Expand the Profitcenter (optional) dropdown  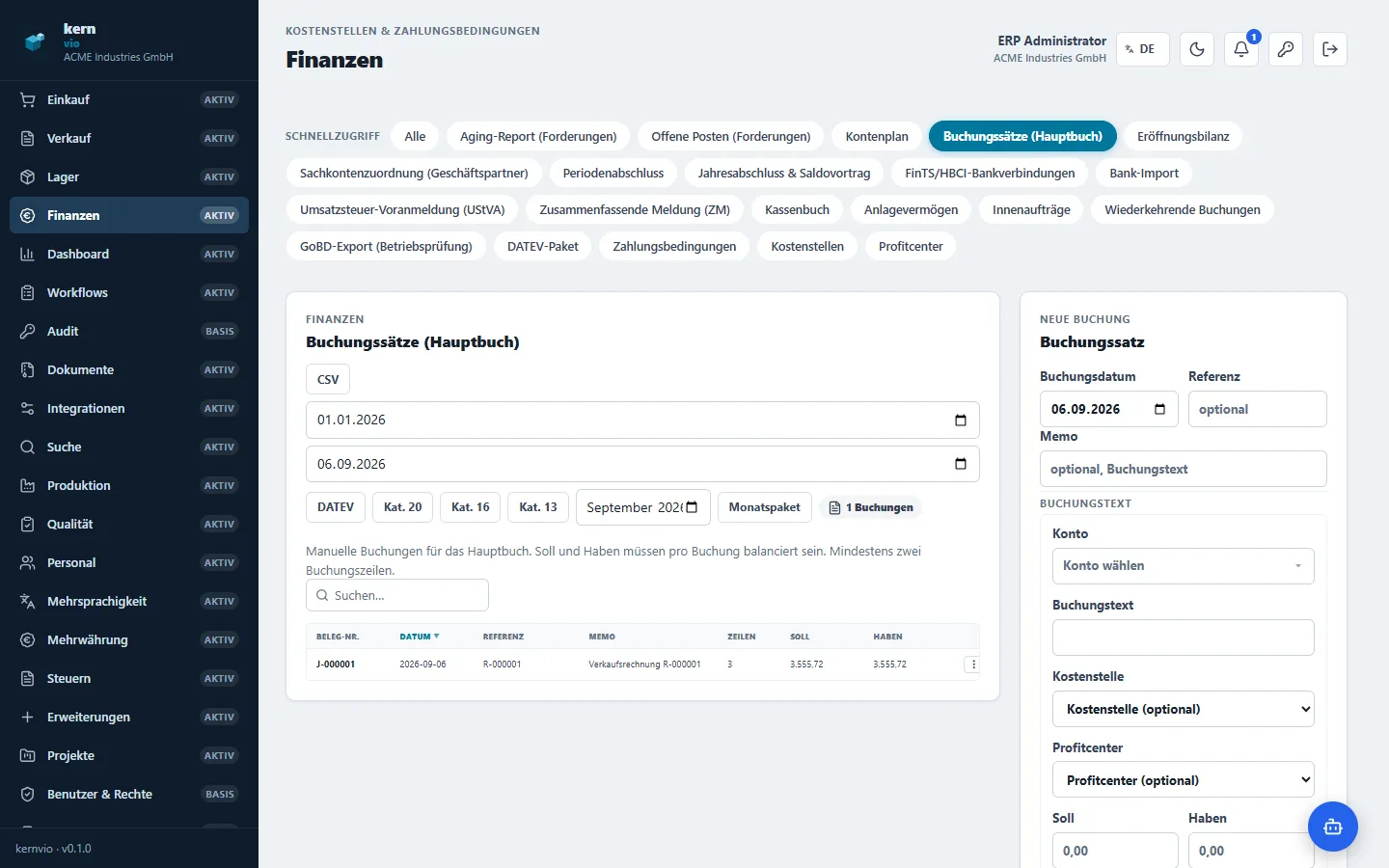[1184, 780]
